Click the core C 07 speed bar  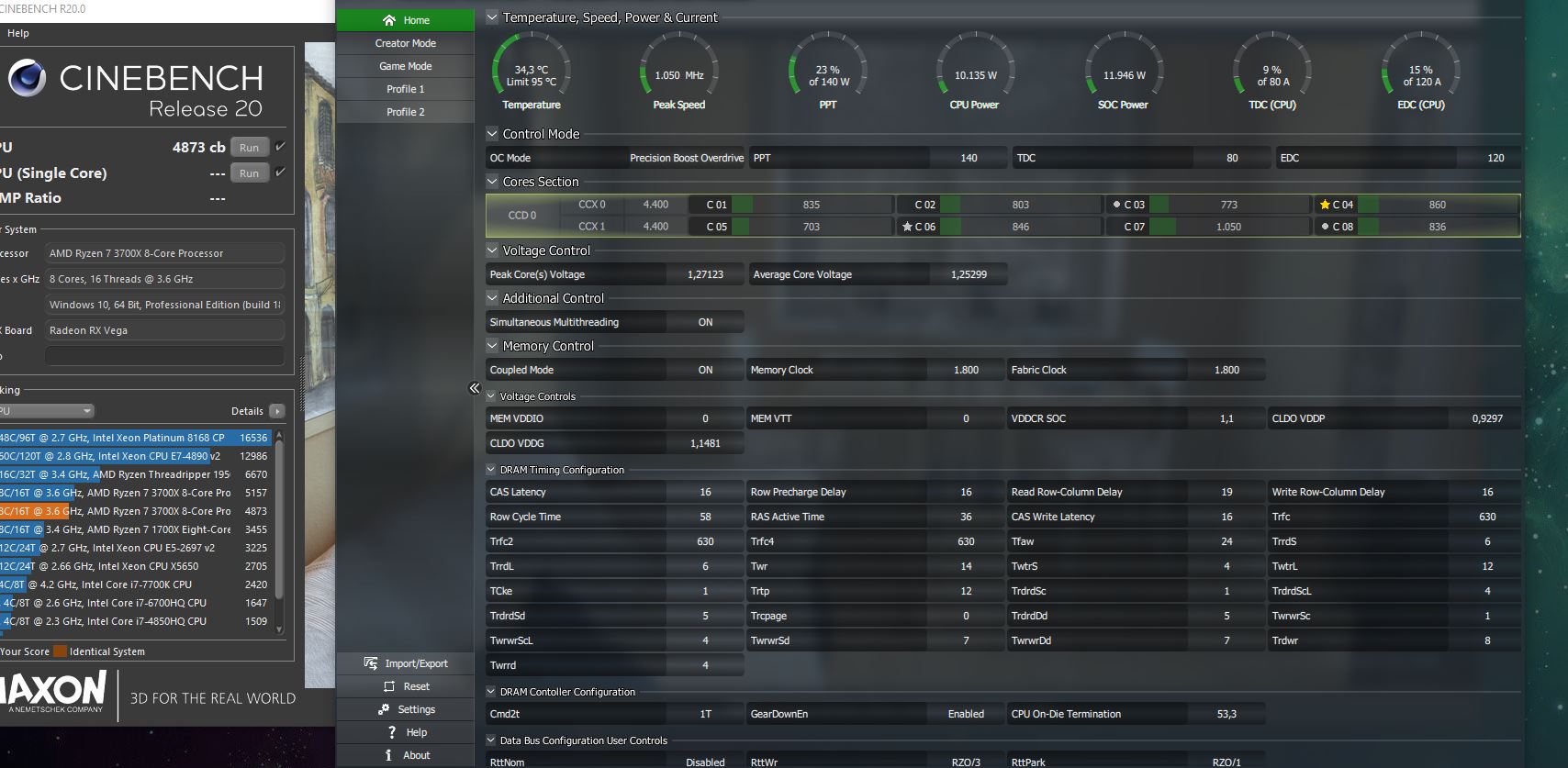click(1228, 227)
